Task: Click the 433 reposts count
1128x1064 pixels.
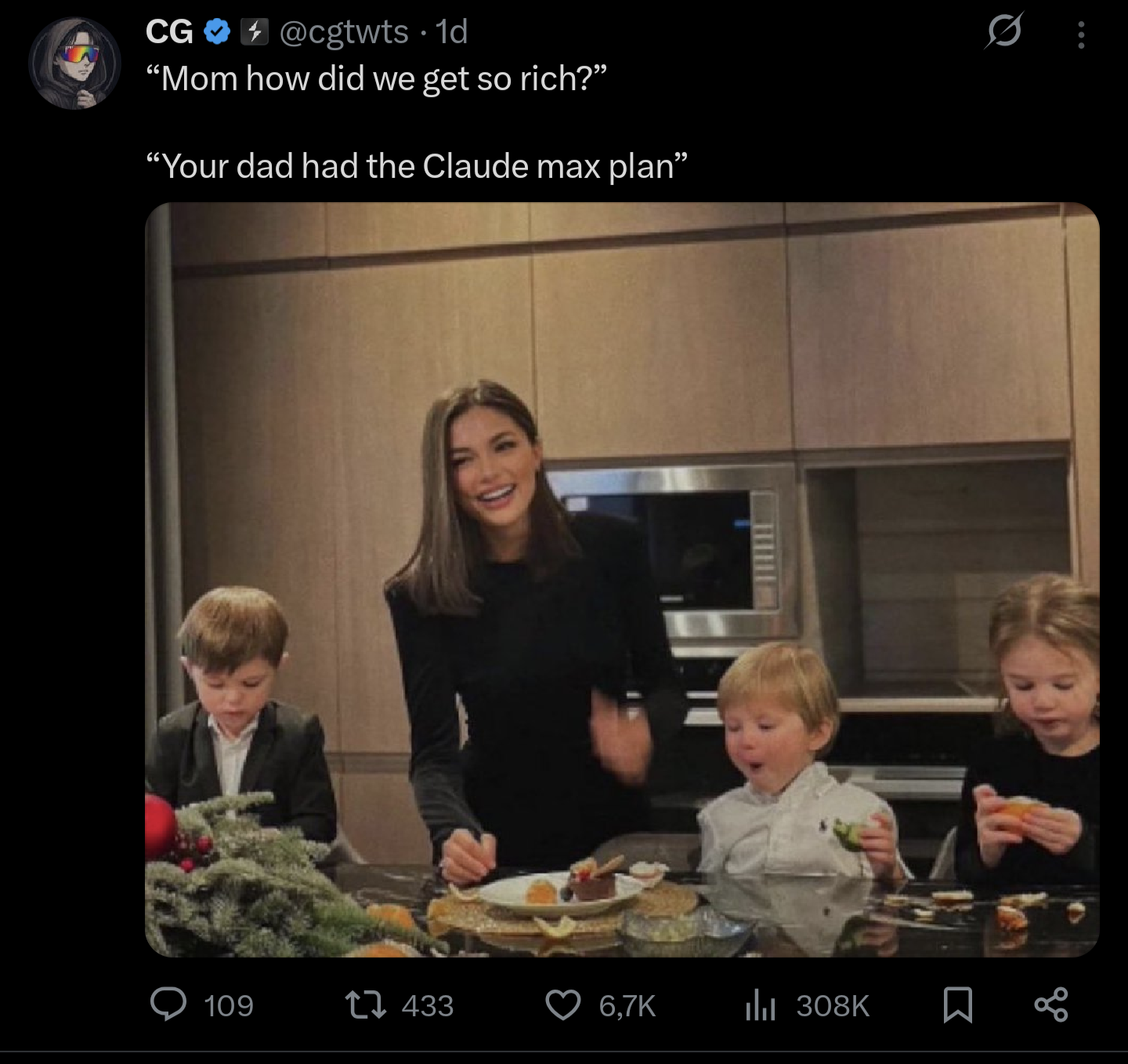Action: pos(428,1005)
